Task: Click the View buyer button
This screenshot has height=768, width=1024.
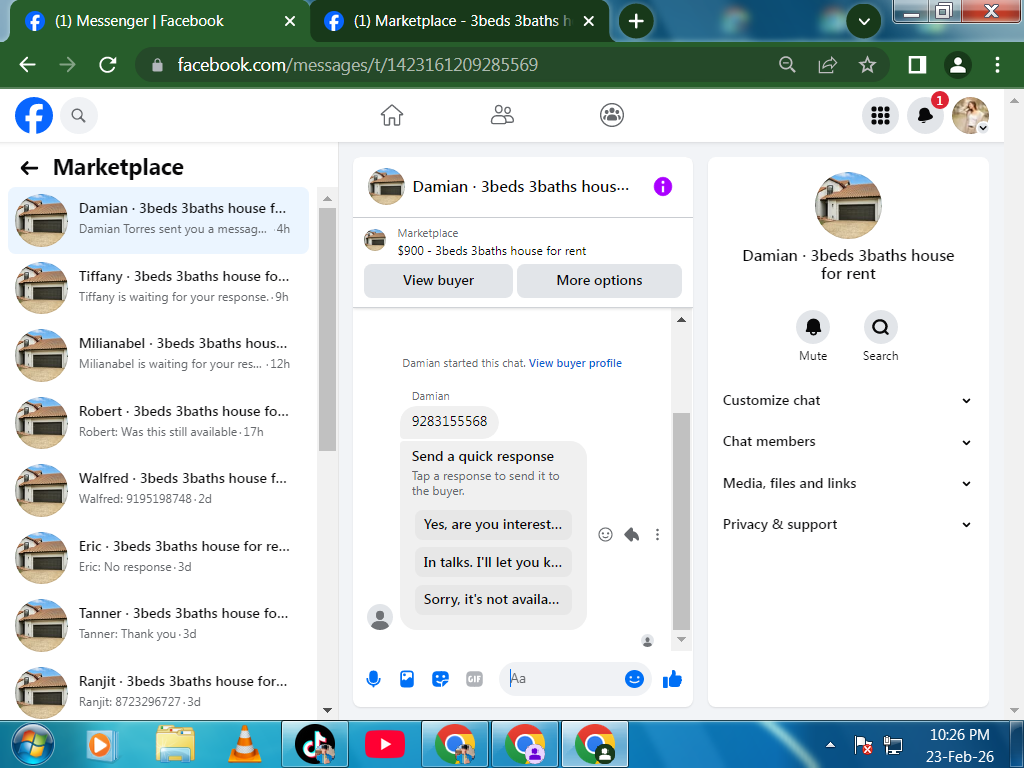Action: (x=438, y=281)
